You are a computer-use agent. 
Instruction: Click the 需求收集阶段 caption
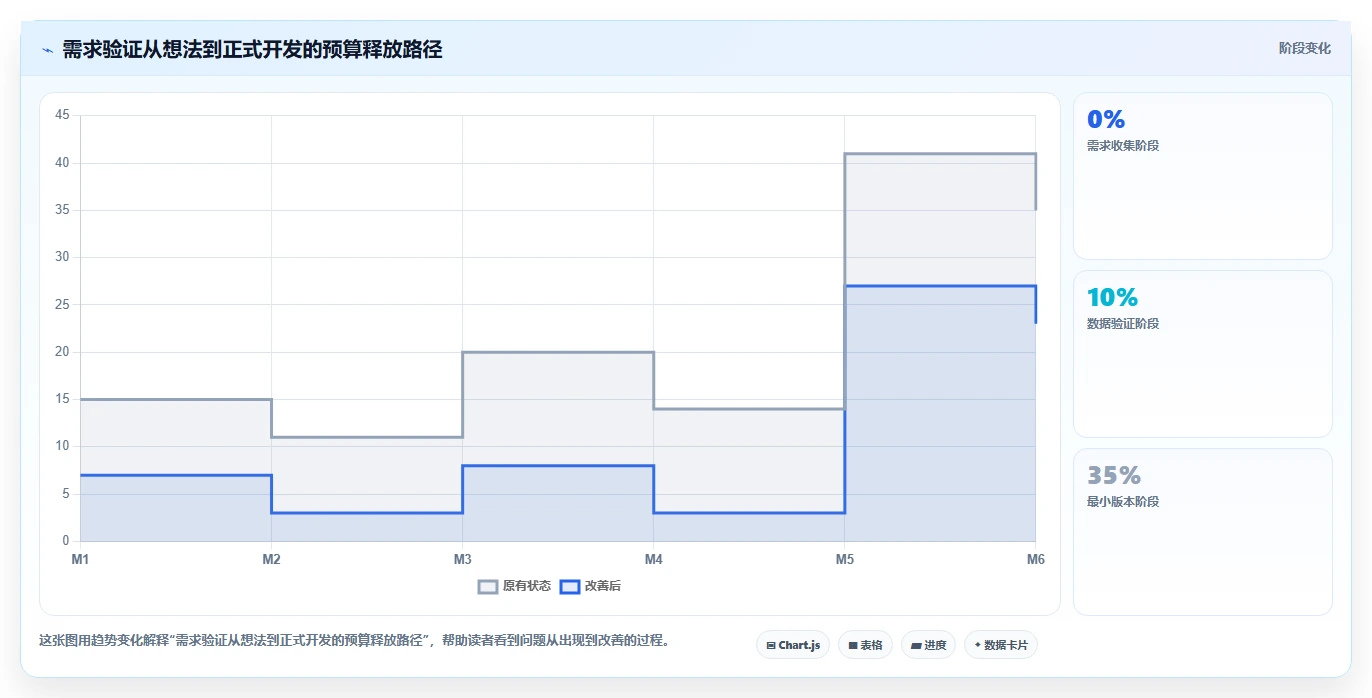pos(1123,146)
